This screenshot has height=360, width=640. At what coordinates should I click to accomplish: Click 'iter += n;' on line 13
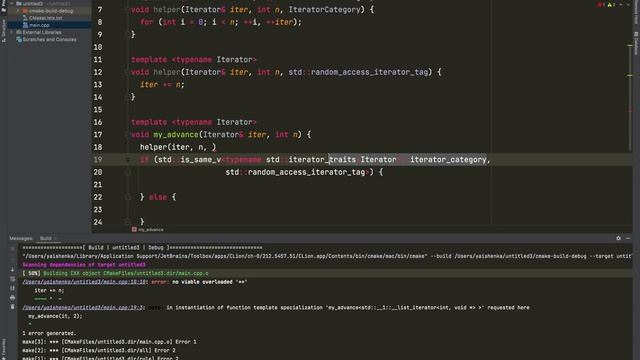click(x=162, y=85)
